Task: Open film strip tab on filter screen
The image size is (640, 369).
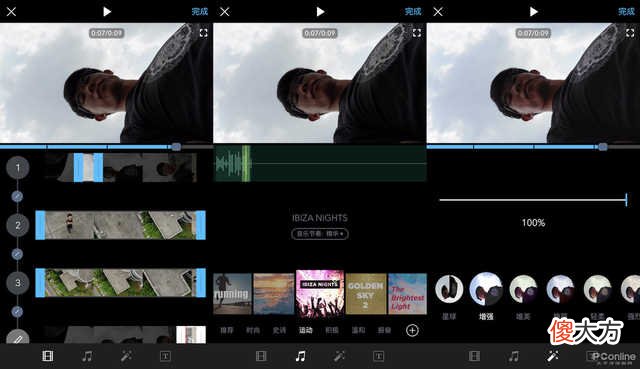Action: coord(474,356)
